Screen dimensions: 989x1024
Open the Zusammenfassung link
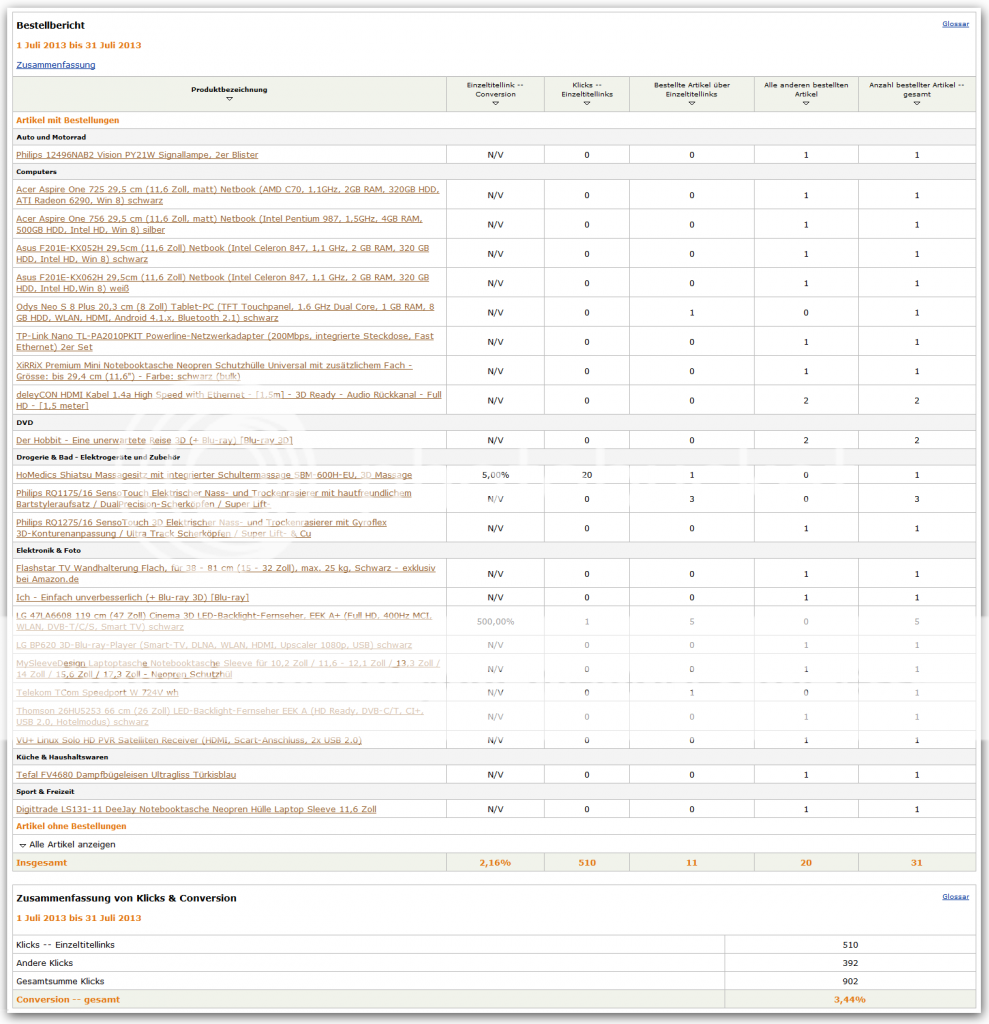click(x=56, y=65)
